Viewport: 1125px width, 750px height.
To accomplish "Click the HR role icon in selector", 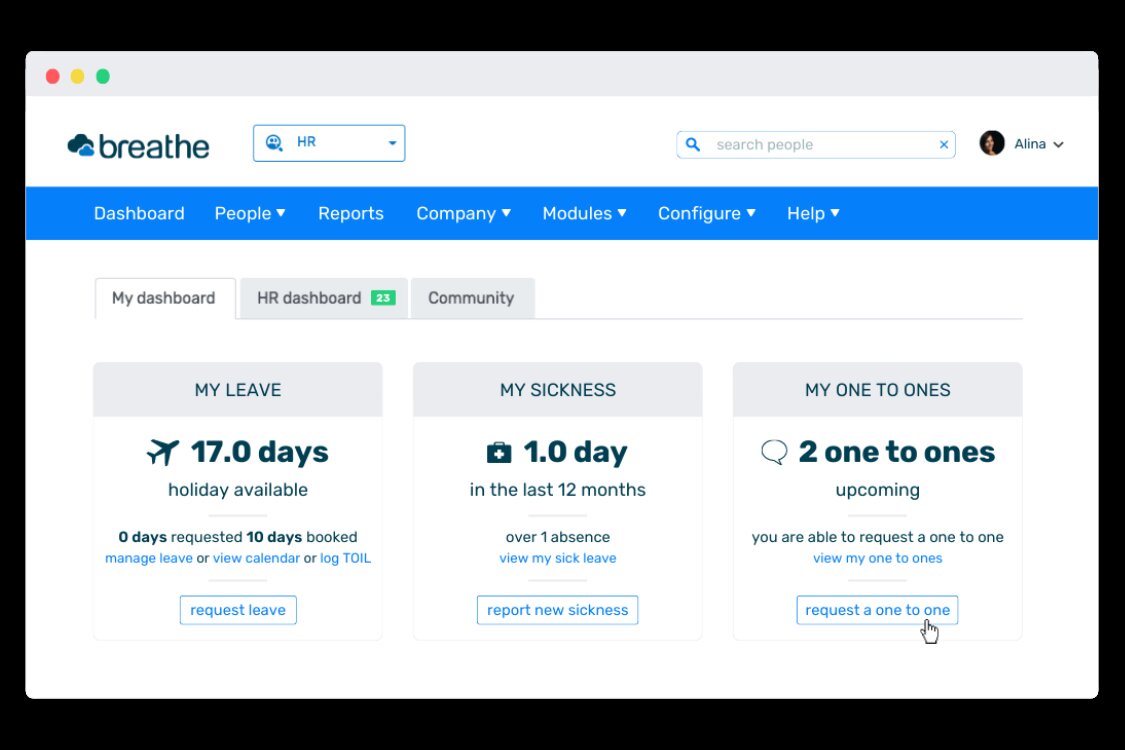I will coord(274,143).
